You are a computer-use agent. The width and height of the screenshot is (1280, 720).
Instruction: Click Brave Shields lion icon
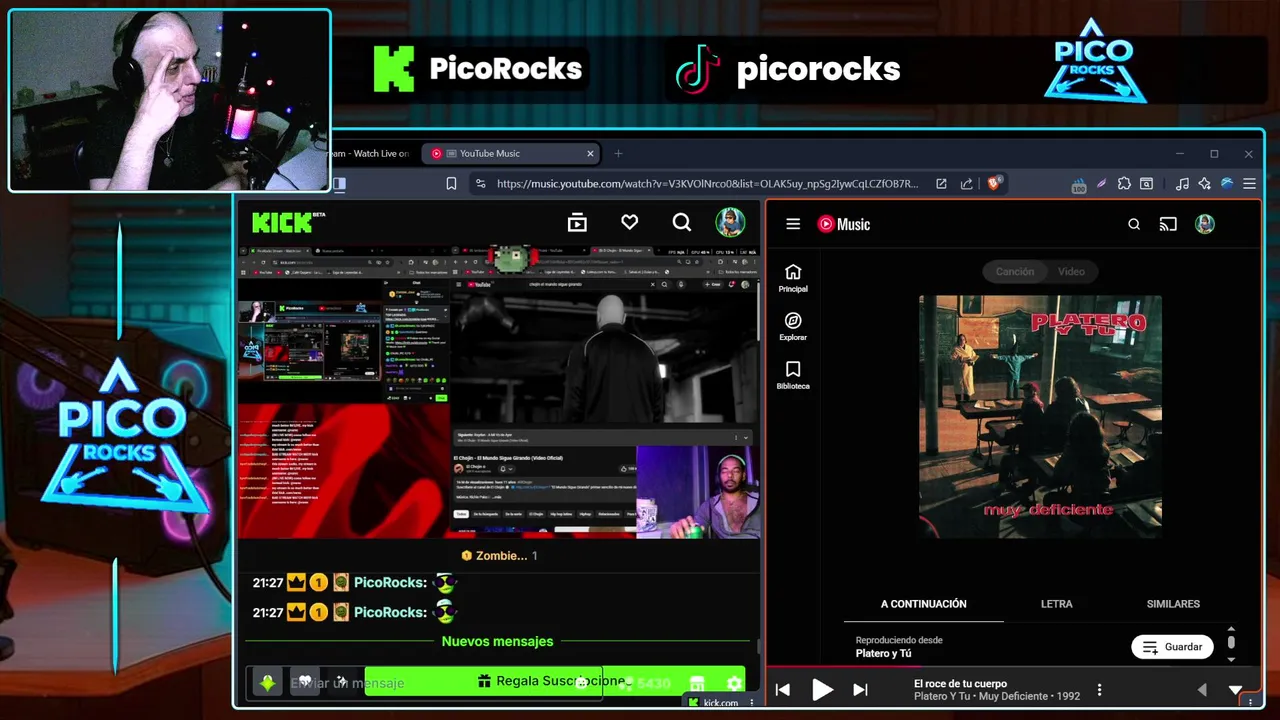pos(994,183)
